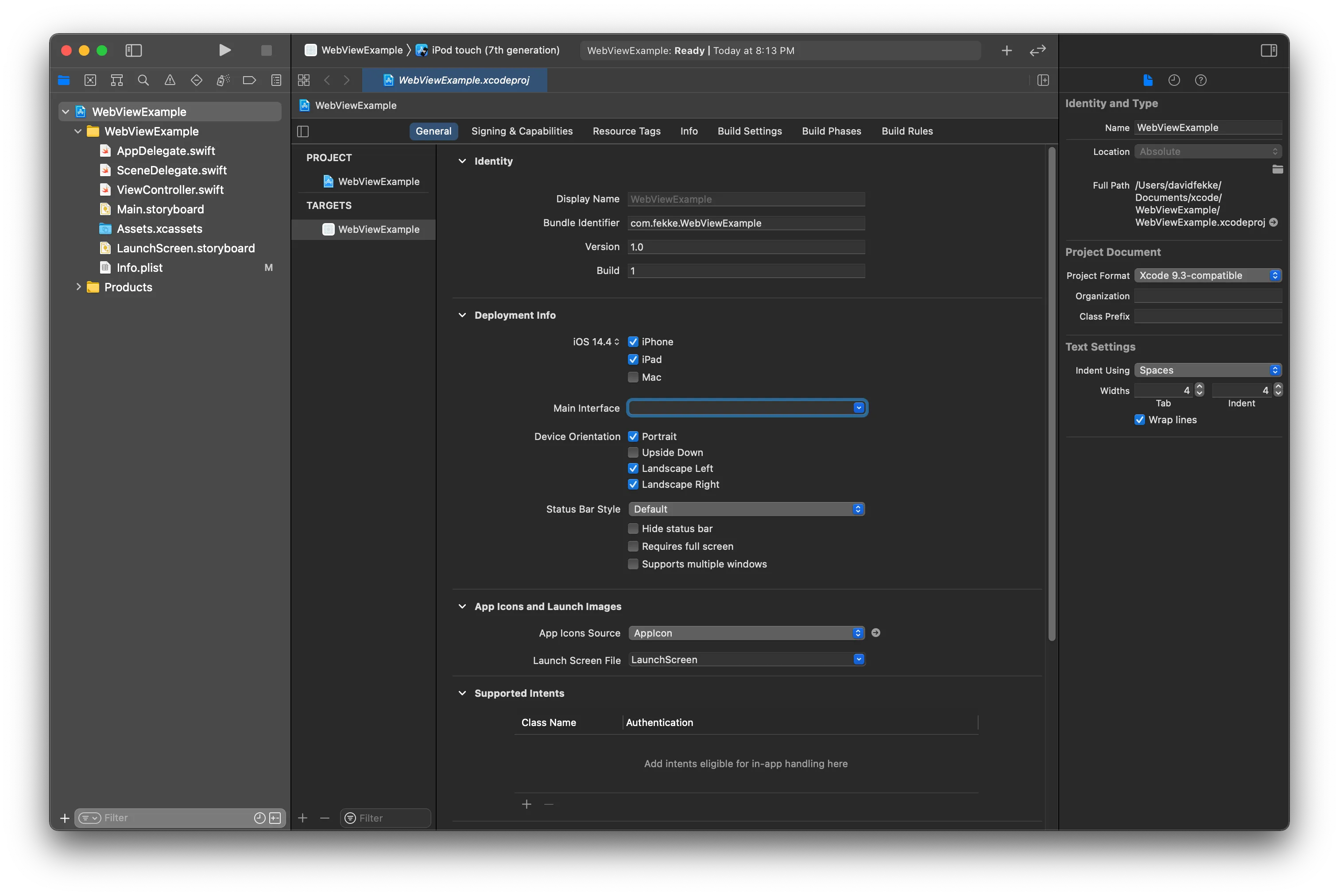
Task: Open the Library with the plus button
Action: point(1006,50)
